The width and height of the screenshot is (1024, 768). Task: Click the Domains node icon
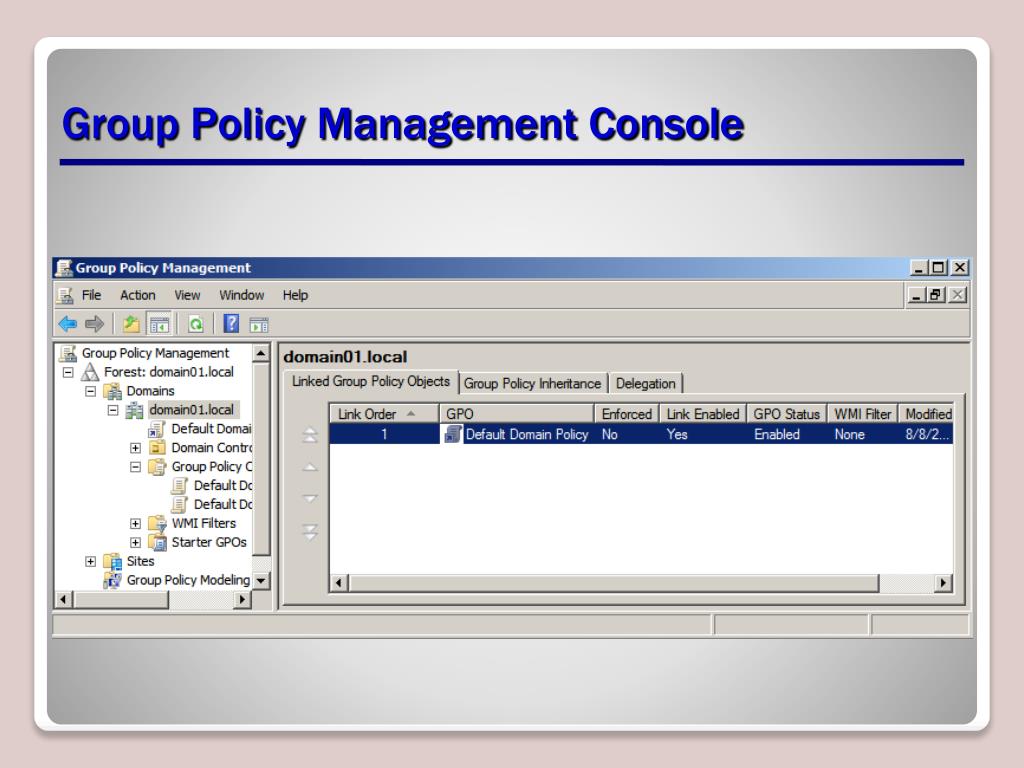pos(113,391)
